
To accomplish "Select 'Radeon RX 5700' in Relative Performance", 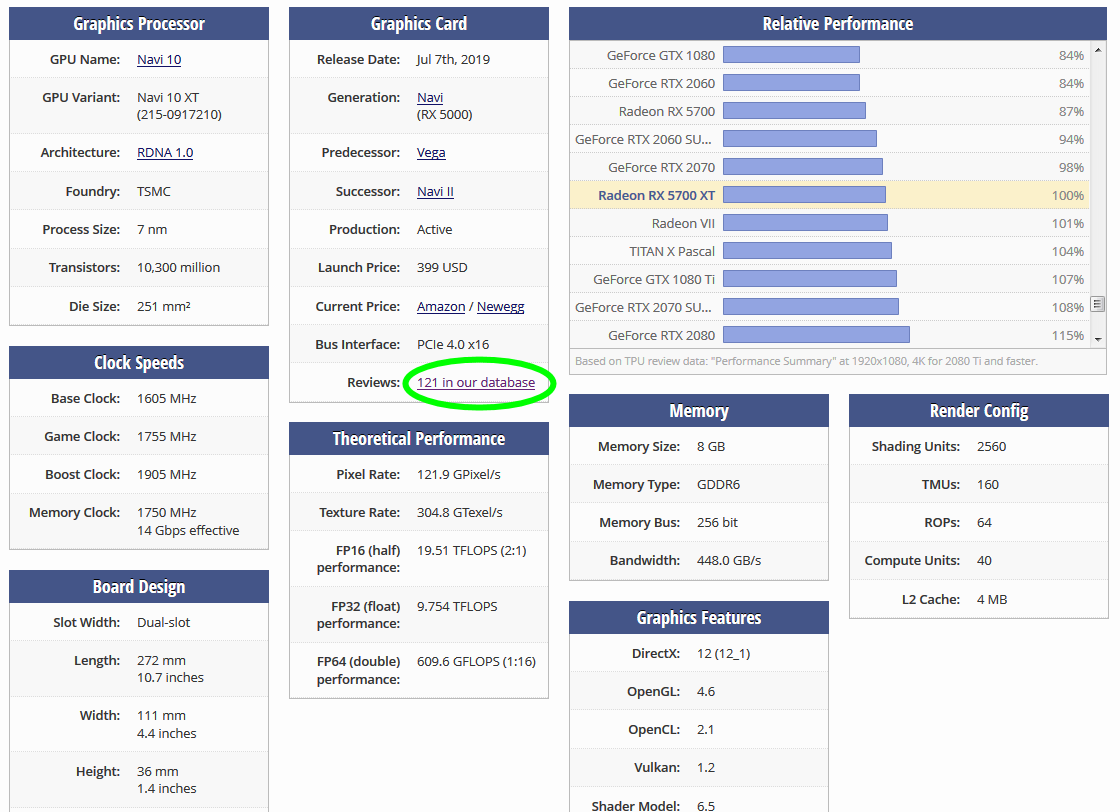I will pos(666,111).
